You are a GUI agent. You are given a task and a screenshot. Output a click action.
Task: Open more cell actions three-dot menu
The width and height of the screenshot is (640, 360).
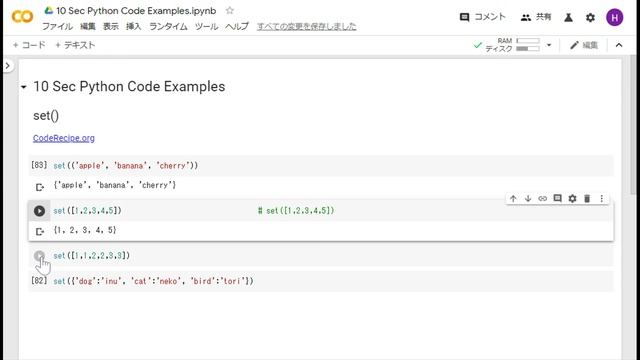602,198
